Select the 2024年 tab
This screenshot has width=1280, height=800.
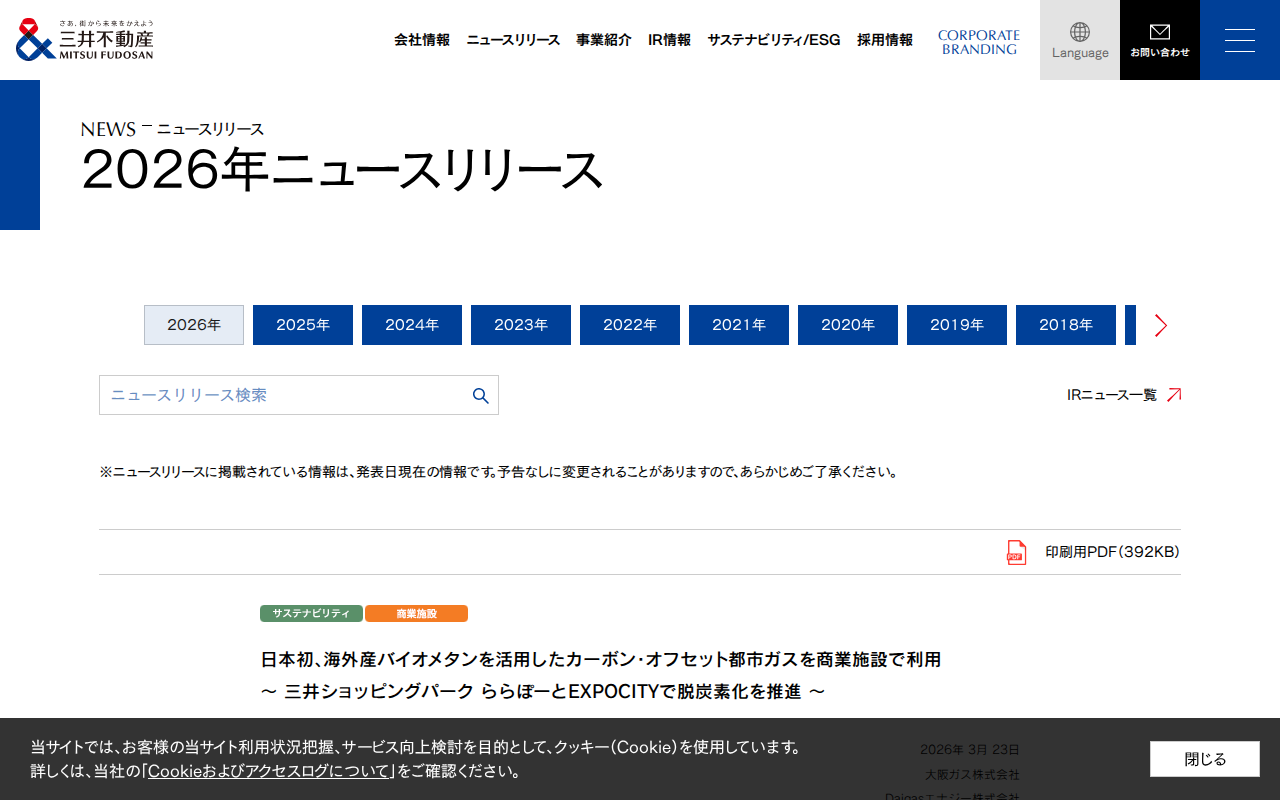coord(412,325)
